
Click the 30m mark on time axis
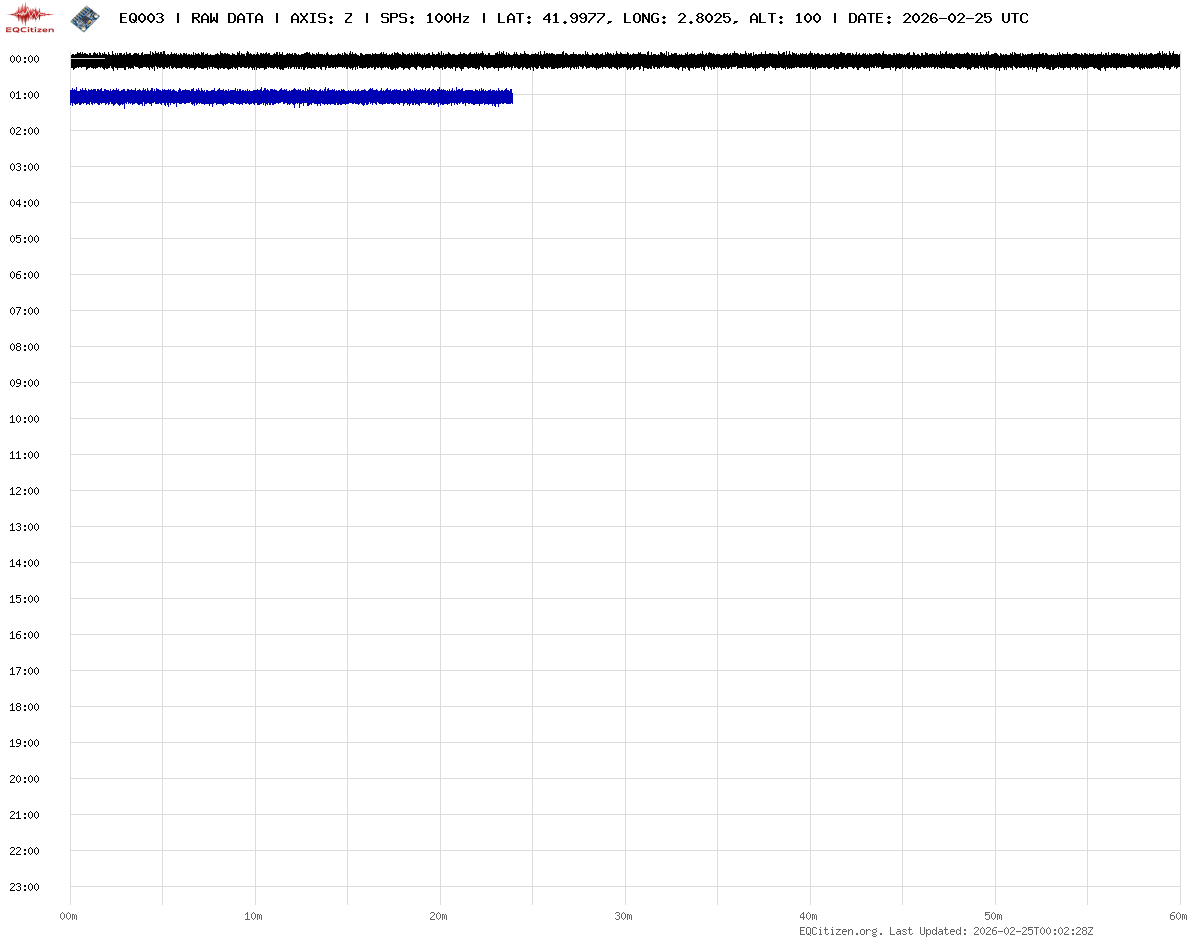(x=624, y=916)
